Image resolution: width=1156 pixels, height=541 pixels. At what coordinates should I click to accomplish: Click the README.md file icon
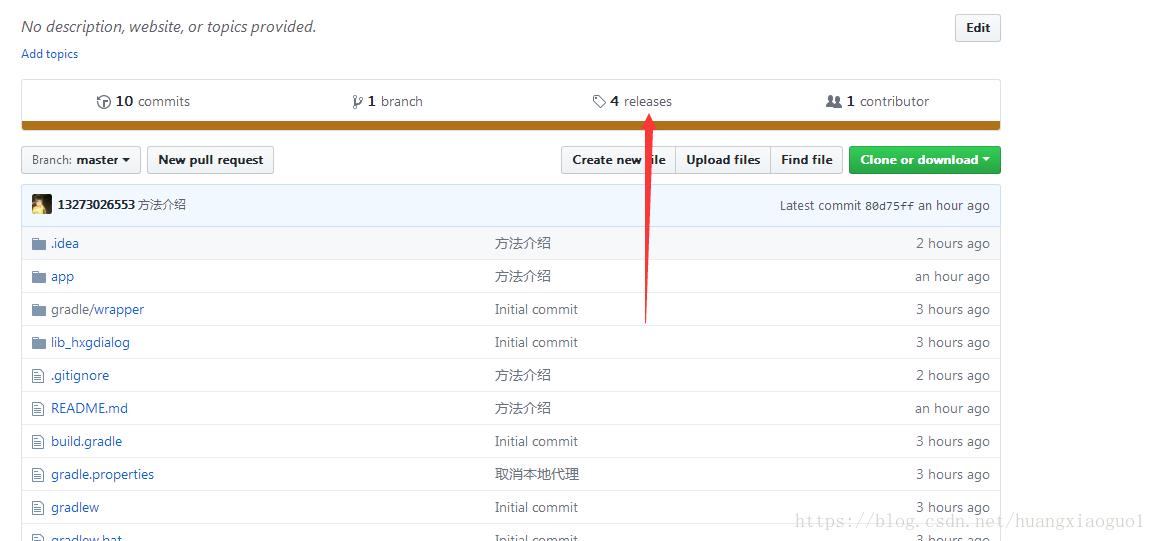pyautogui.click(x=38, y=408)
